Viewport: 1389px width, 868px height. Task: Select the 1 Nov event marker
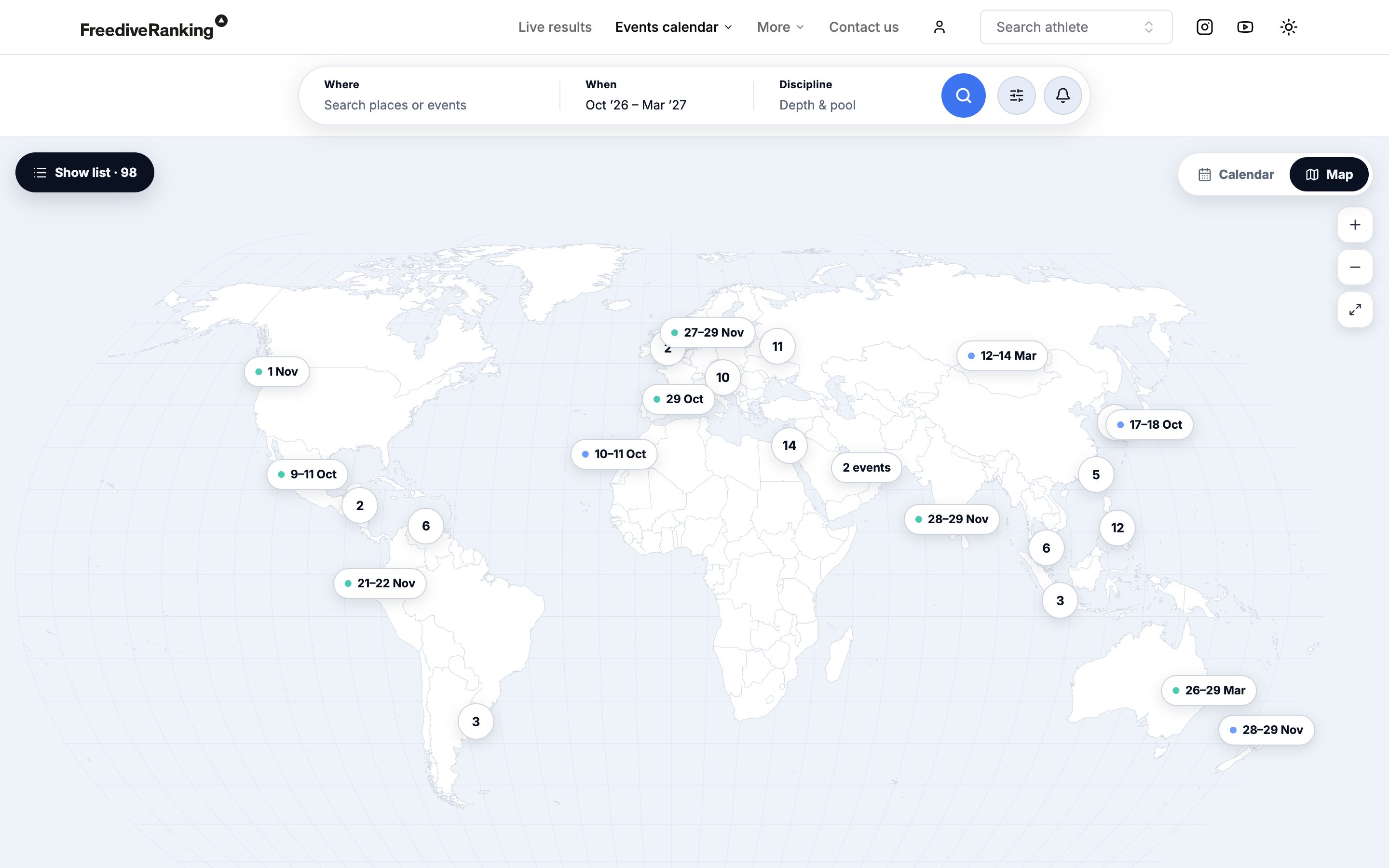[x=277, y=371]
